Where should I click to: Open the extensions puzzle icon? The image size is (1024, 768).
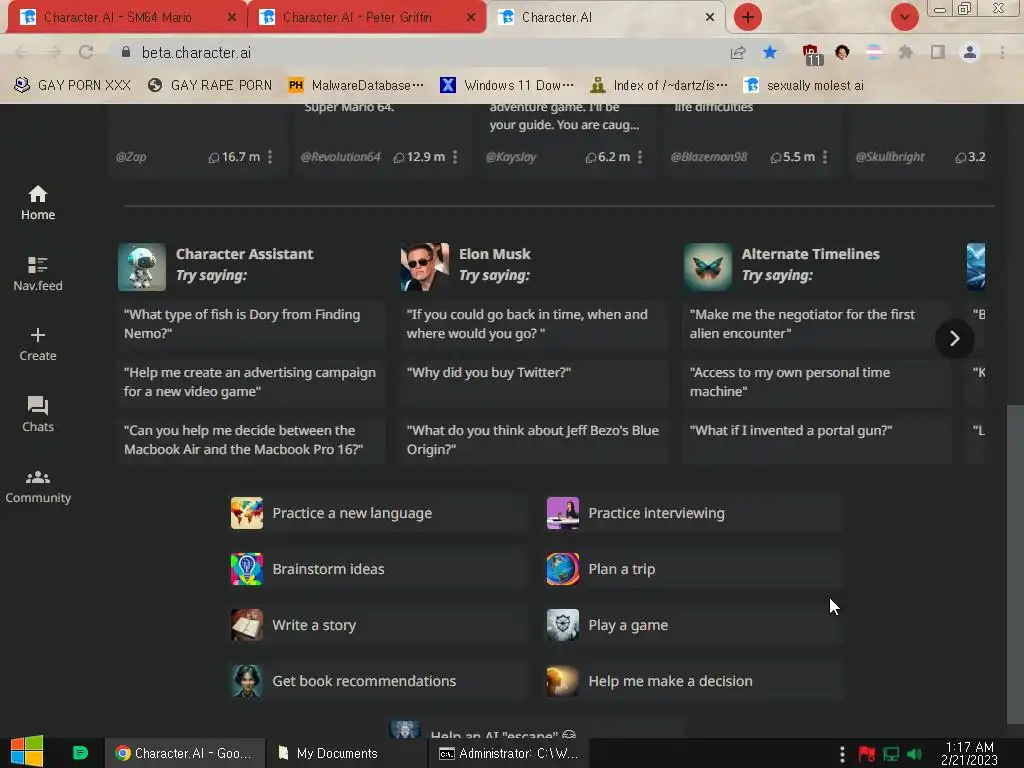point(906,52)
